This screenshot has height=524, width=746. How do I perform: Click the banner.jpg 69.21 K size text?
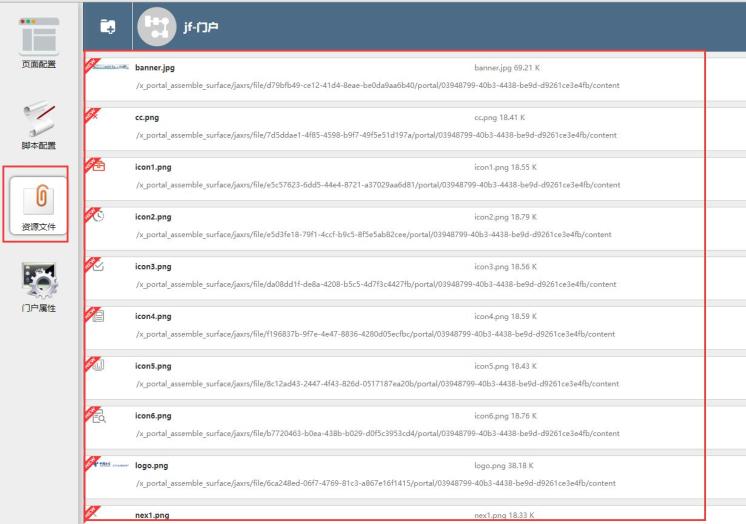point(507,68)
